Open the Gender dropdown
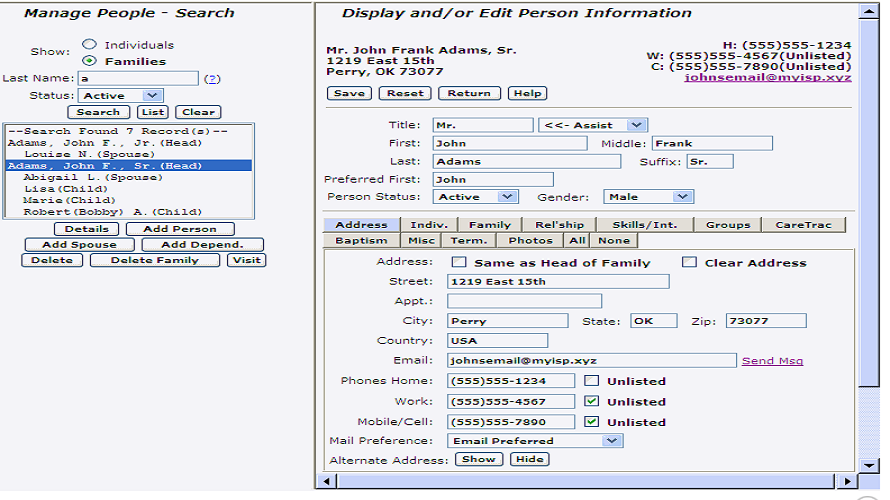The image size is (890, 500). (649, 196)
